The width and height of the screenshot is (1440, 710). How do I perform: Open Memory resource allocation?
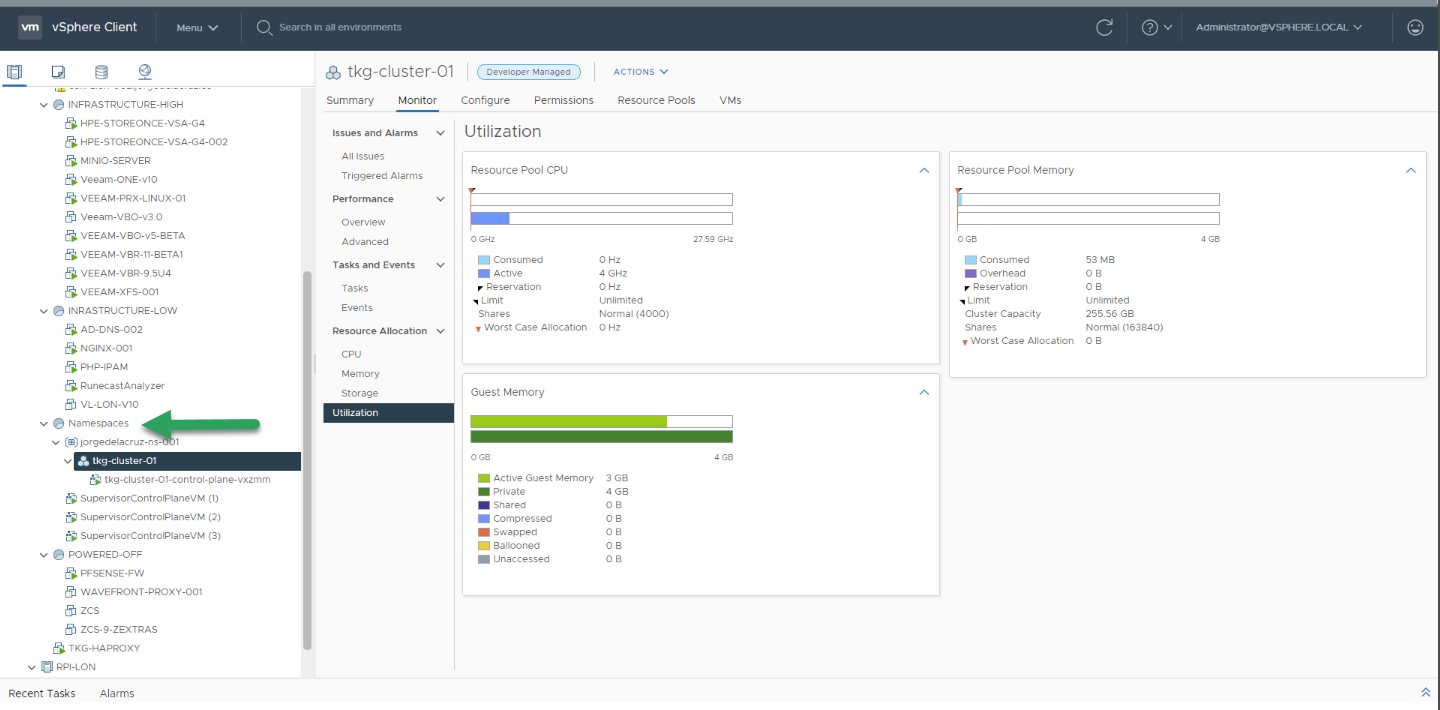(x=360, y=374)
